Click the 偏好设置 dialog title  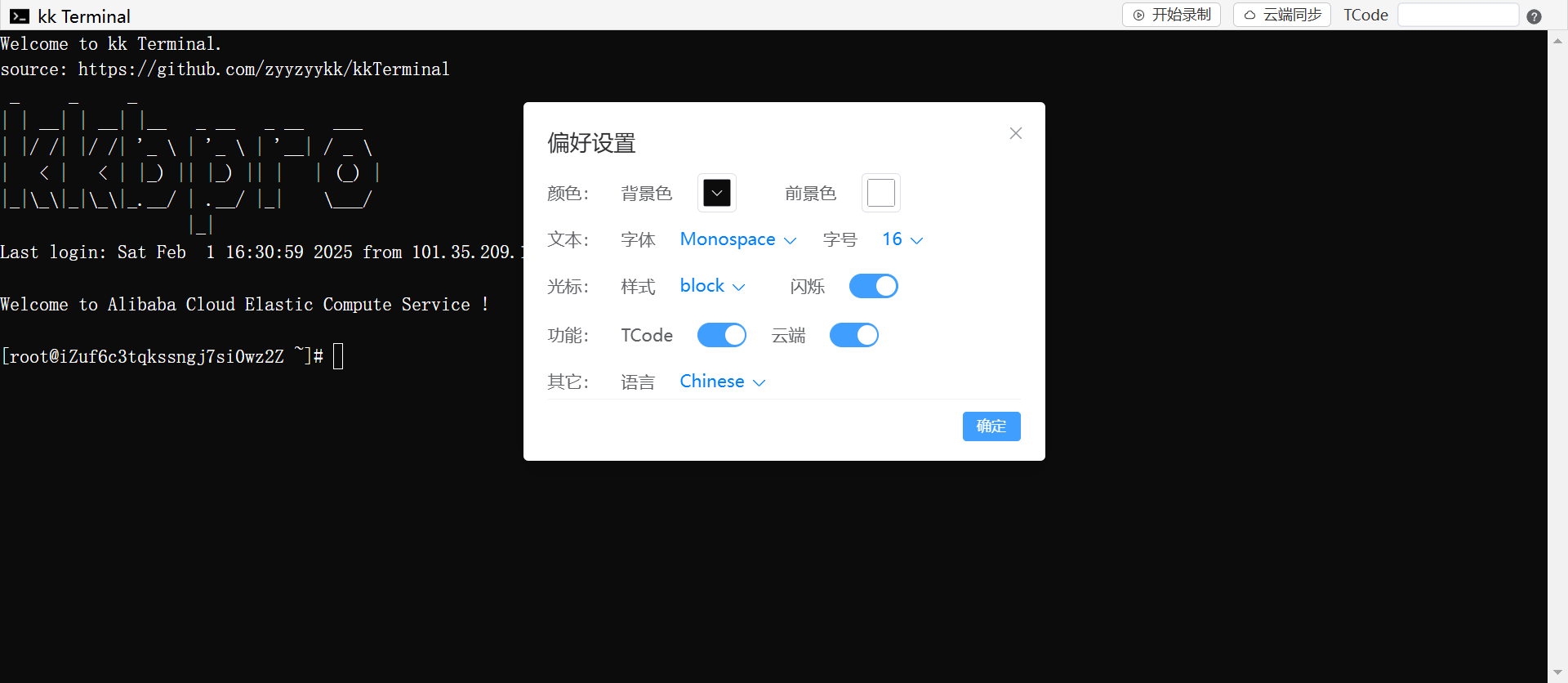click(591, 143)
